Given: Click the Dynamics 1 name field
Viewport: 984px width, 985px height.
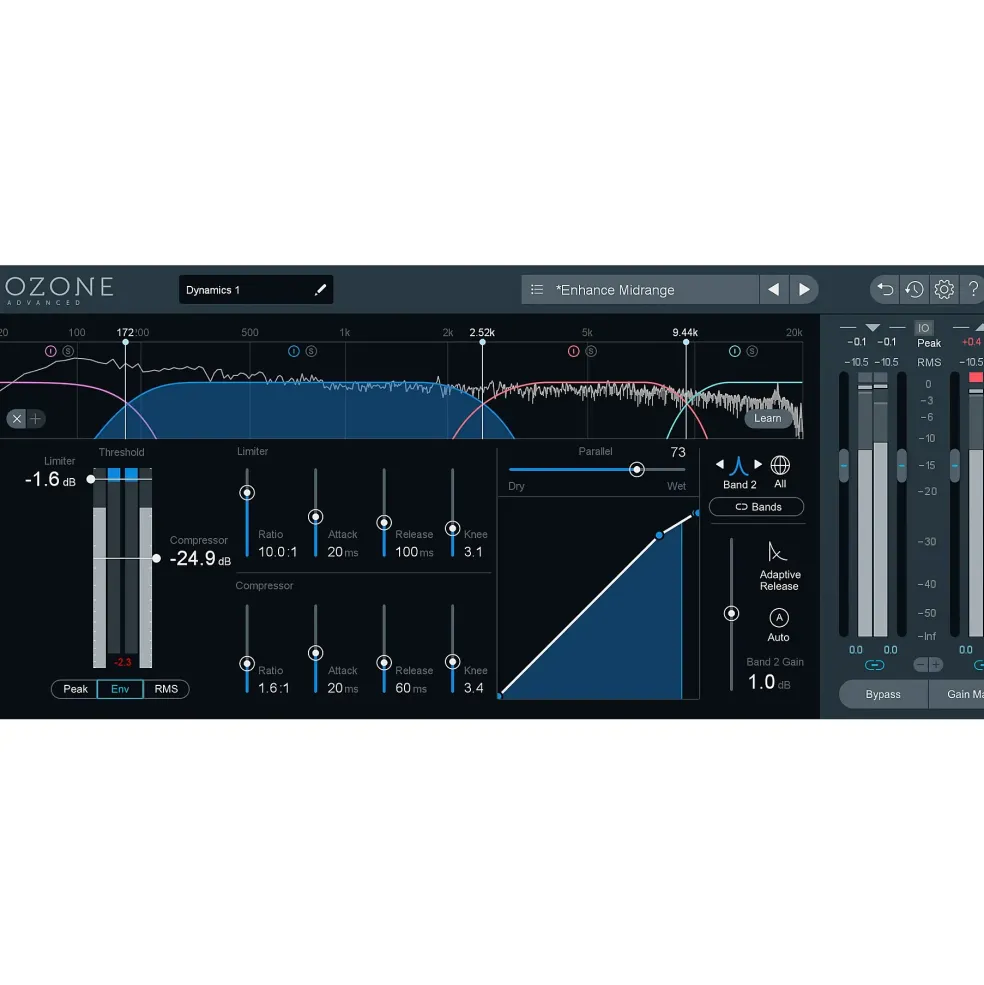Looking at the screenshot, I should point(256,290).
